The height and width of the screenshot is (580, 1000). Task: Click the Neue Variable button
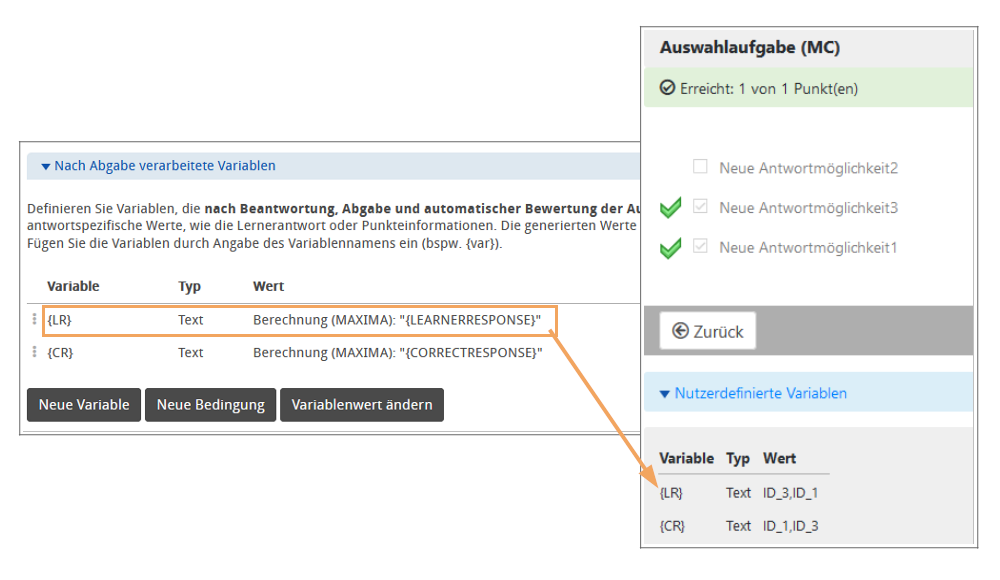pos(84,405)
